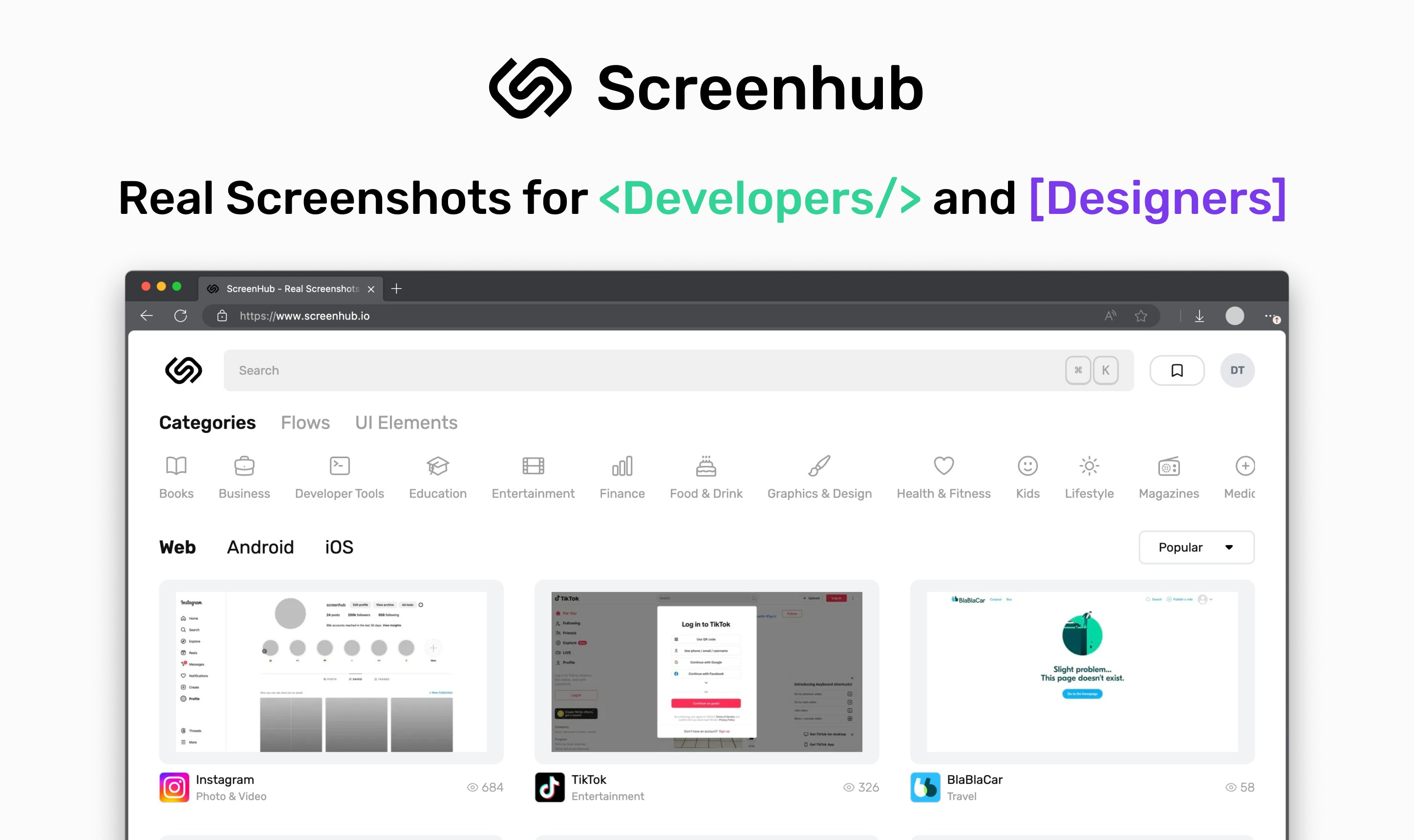This screenshot has width=1414, height=840.
Task: Click the Entertainment label under TikTok
Action: pyautogui.click(x=608, y=796)
